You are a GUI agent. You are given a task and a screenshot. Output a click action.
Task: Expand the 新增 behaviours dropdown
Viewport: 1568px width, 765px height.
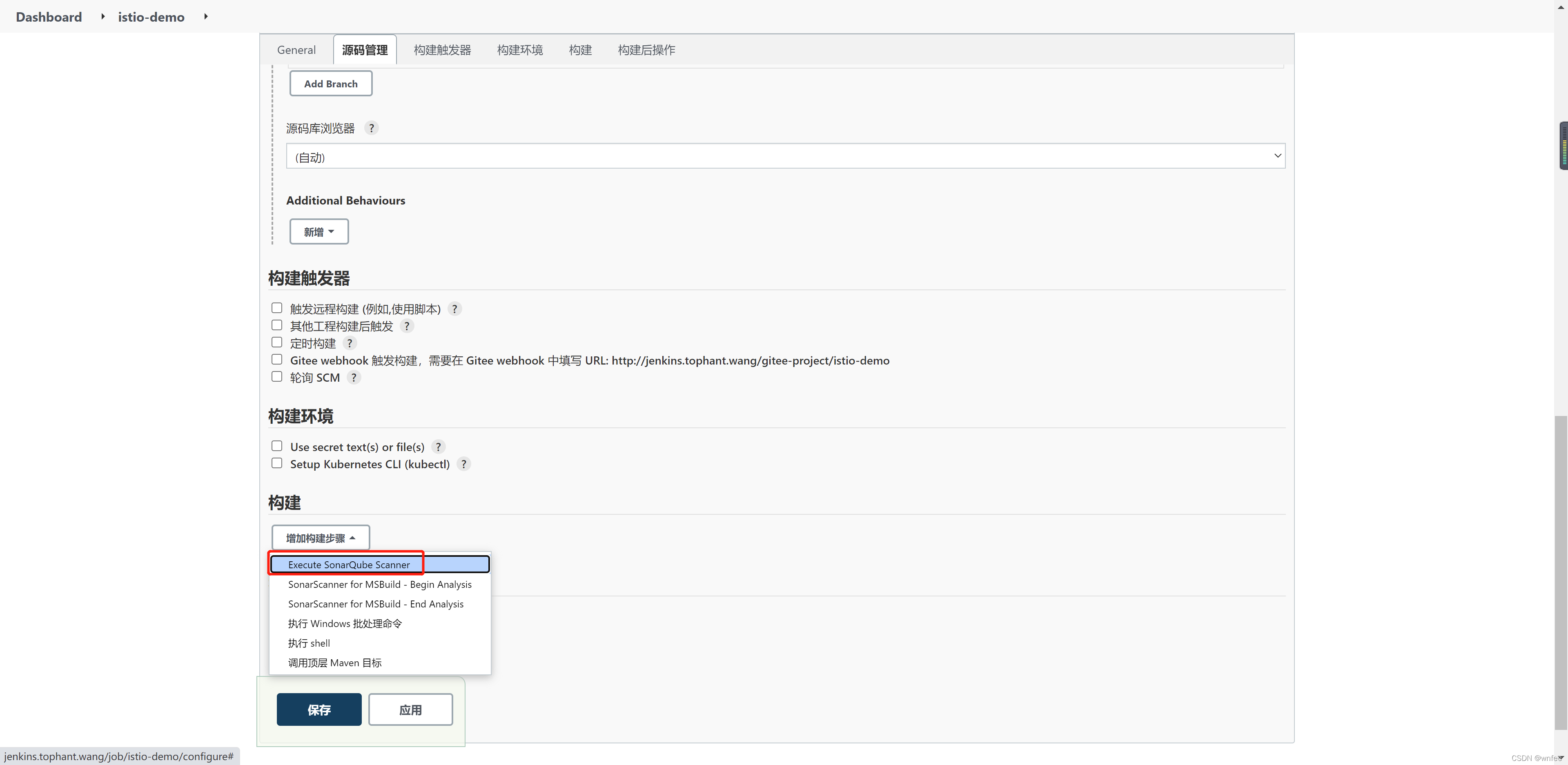coord(319,232)
